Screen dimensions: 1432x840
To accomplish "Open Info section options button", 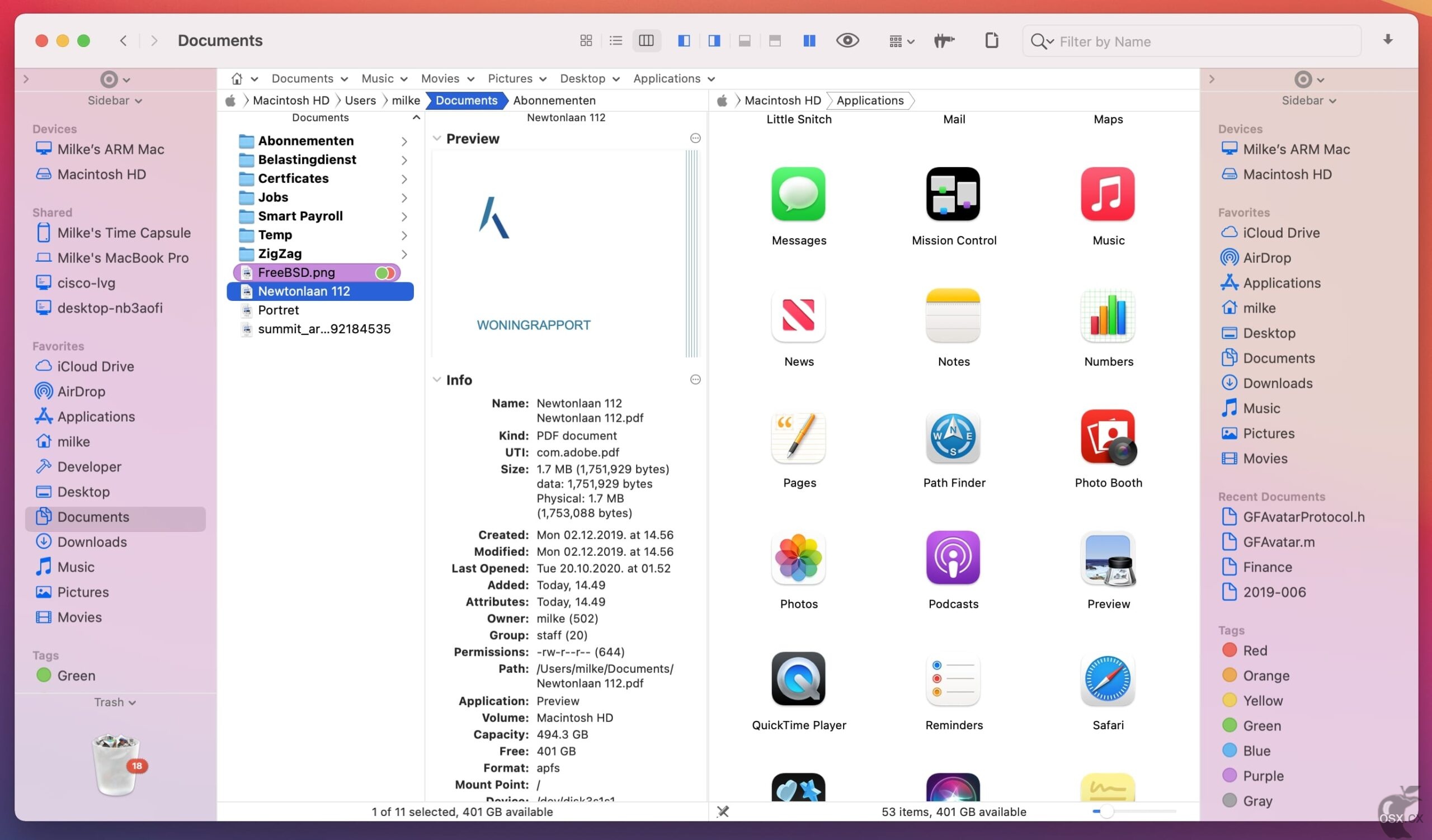I will pos(695,379).
